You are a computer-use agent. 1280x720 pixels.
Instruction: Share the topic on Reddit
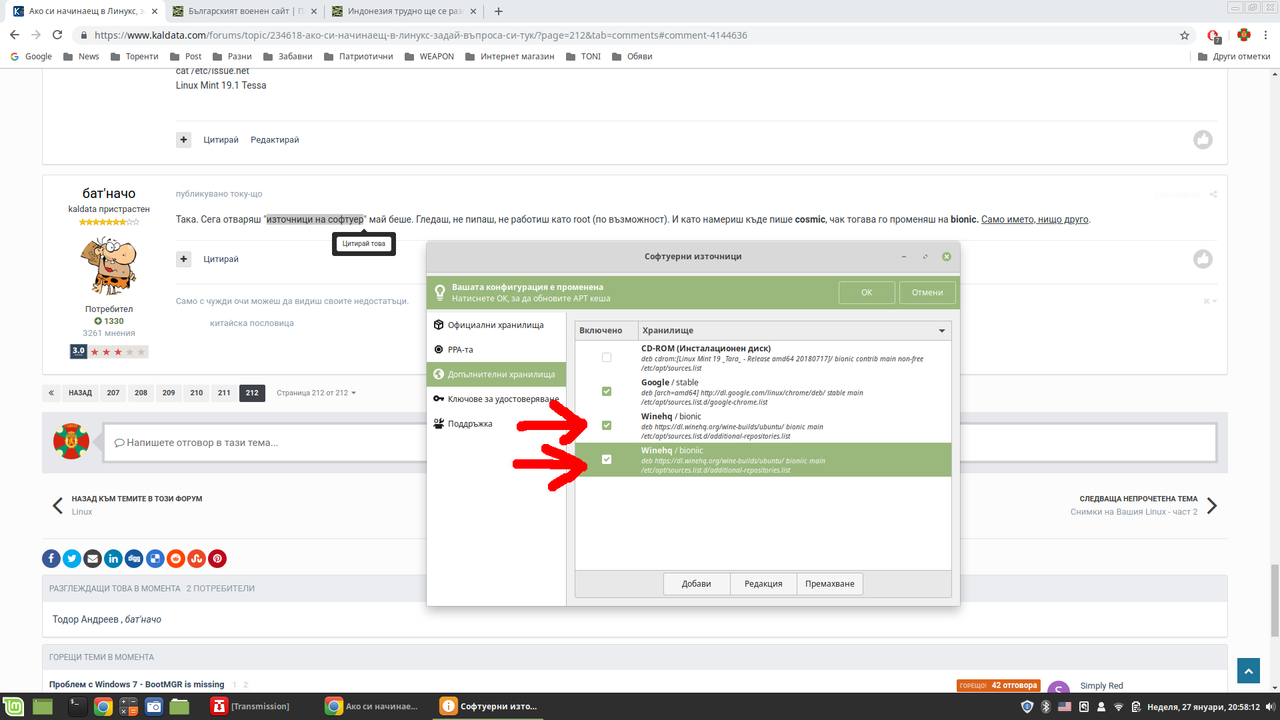pyautogui.click(x=176, y=558)
